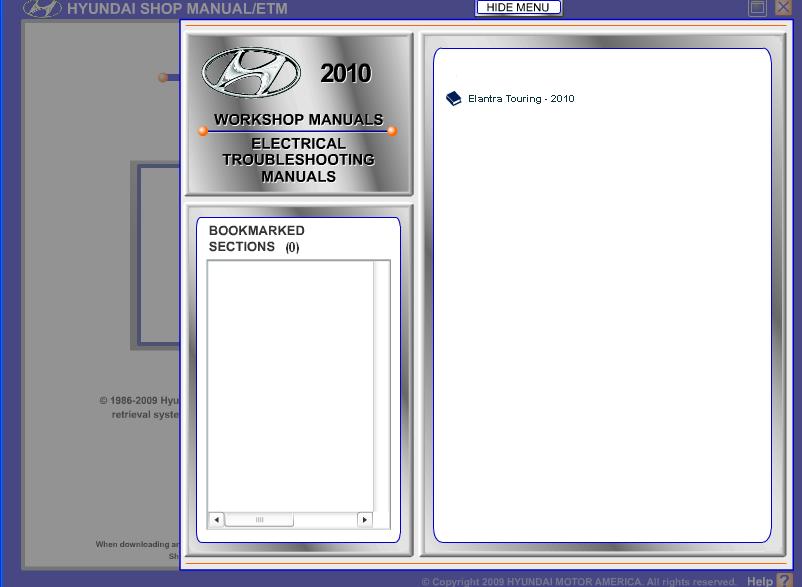802x587 pixels.
Task: Select WORKSHOP MANUALS section
Action: click(299, 119)
